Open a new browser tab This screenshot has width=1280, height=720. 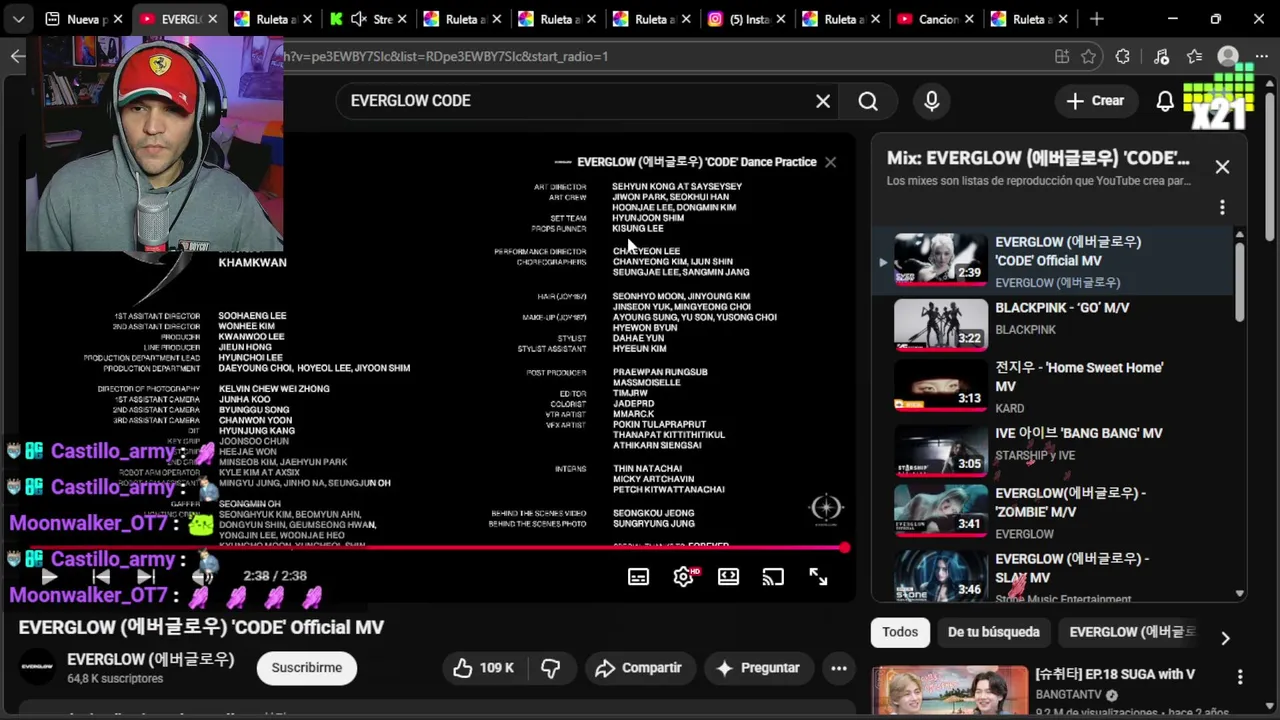pyautogui.click(x=1097, y=19)
